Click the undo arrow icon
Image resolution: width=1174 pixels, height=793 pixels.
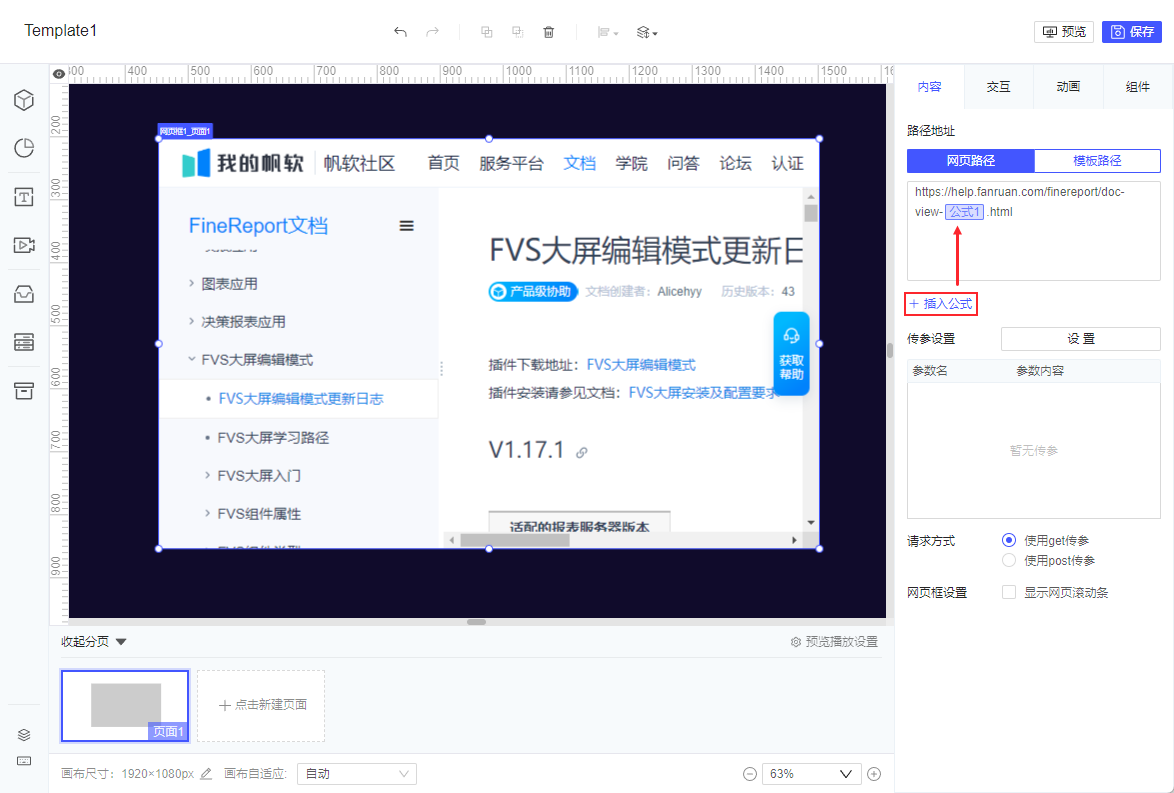pyautogui.click(x=400, y=32)
